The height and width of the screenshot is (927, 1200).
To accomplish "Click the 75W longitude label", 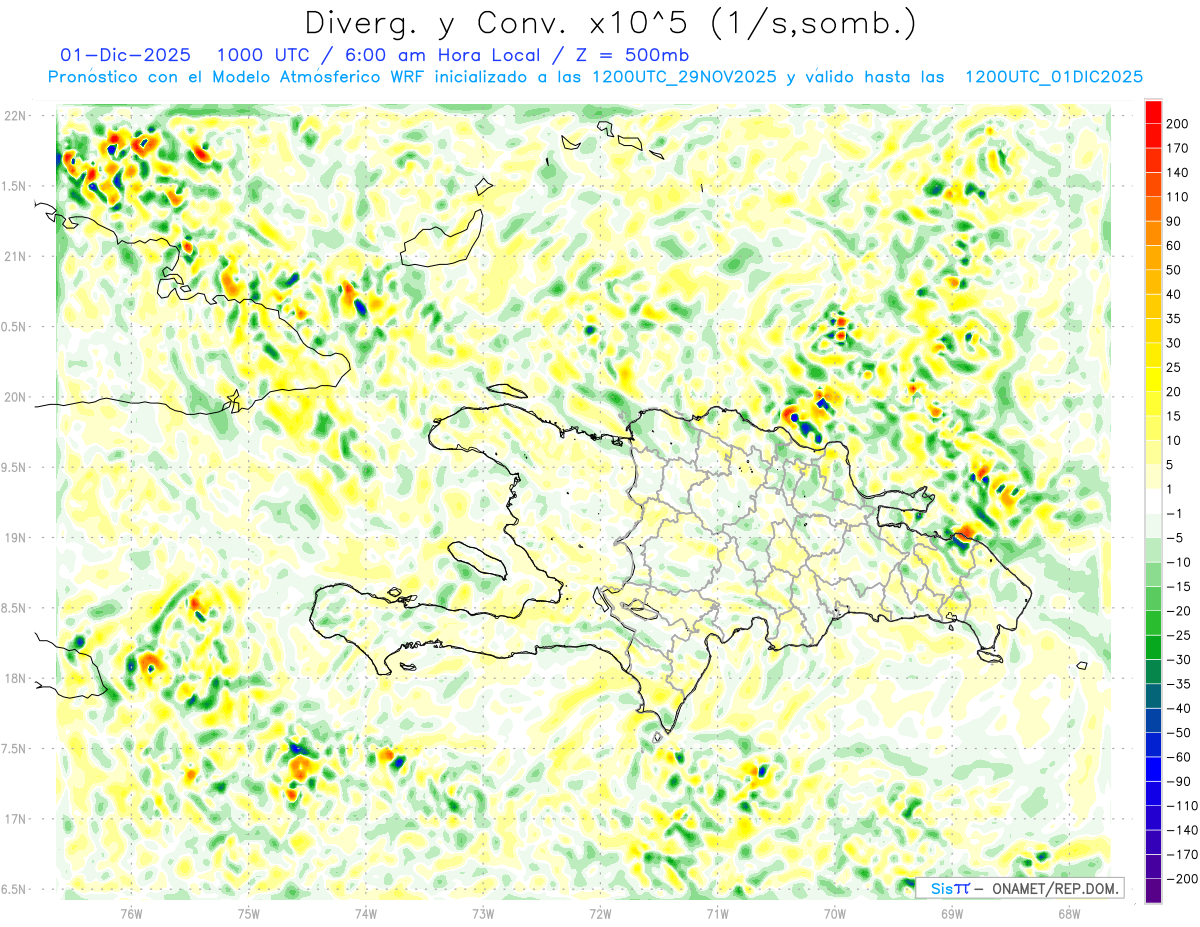I will (x=249, y=913).
